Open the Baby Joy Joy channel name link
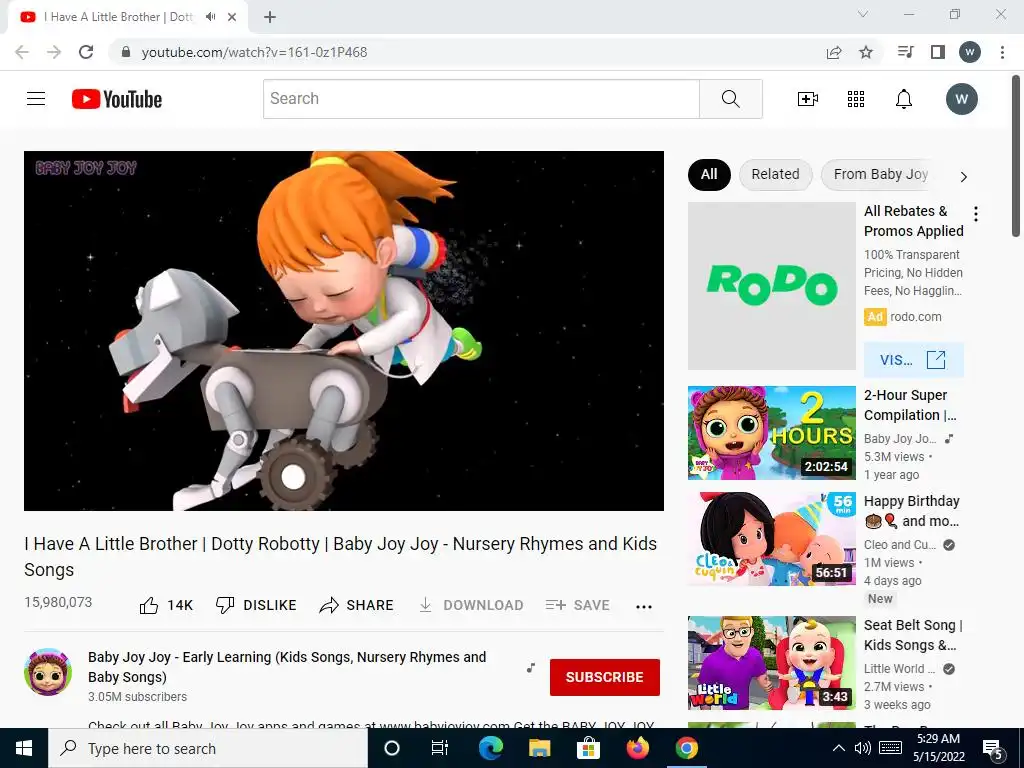This screenshot has height=768, width=1024. [287, 667]
